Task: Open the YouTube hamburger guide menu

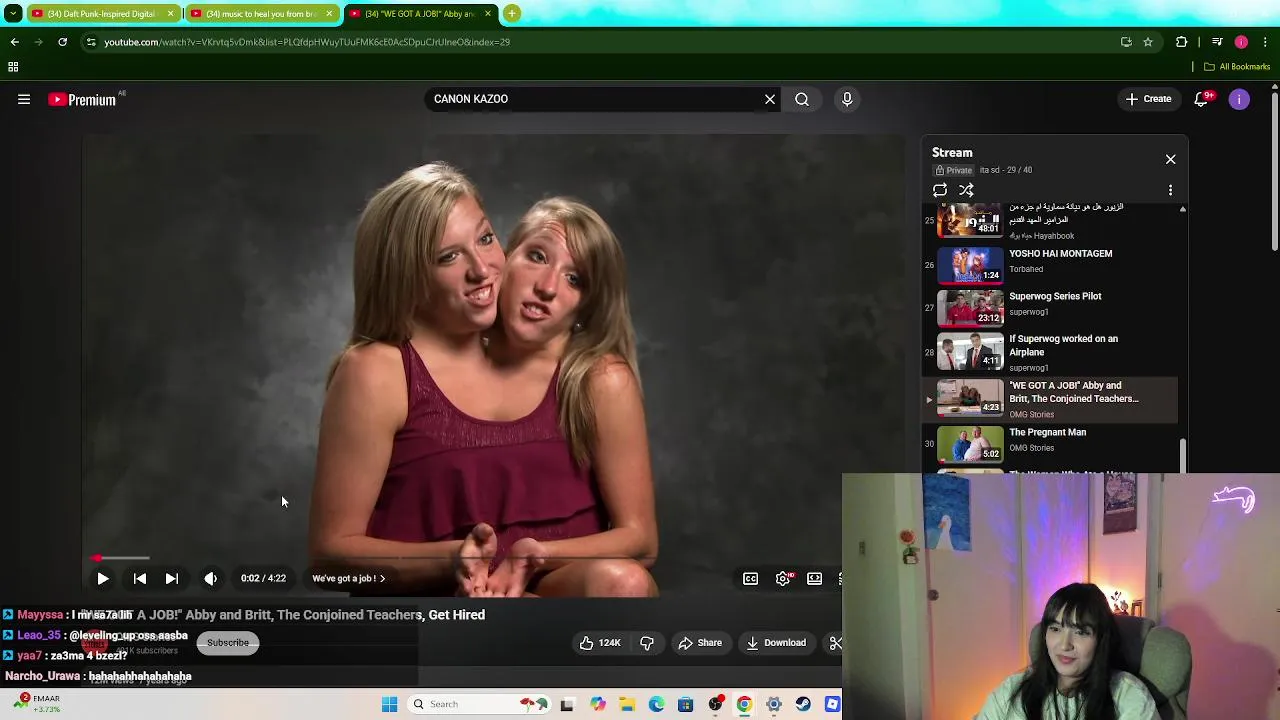Action: pyautogui.click(x=24, y=99)
